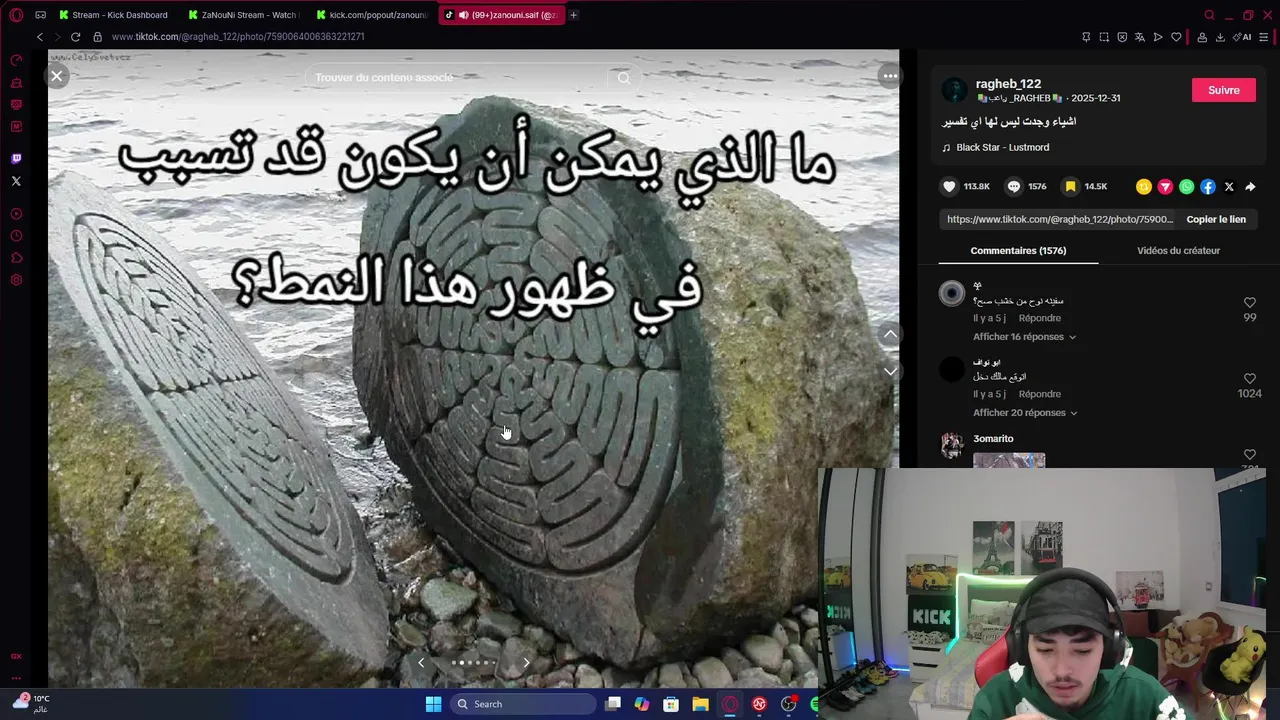Repost using the yellow repost icon
Screen dimensions: 1280x720
click(x=1144, y=187)
